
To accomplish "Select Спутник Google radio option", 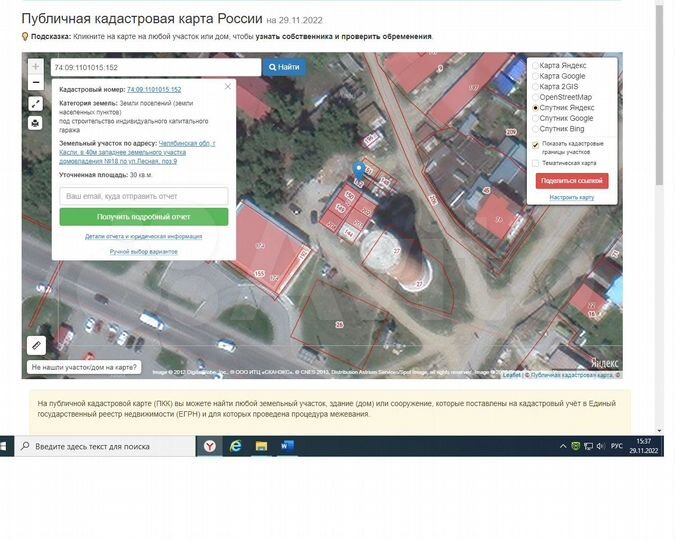I will (536, 118).
